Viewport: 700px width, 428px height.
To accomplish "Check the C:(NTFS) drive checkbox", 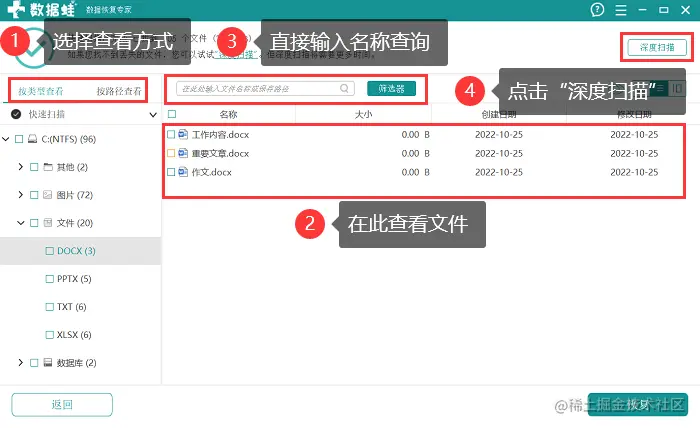I will click(x=19, y=139).
